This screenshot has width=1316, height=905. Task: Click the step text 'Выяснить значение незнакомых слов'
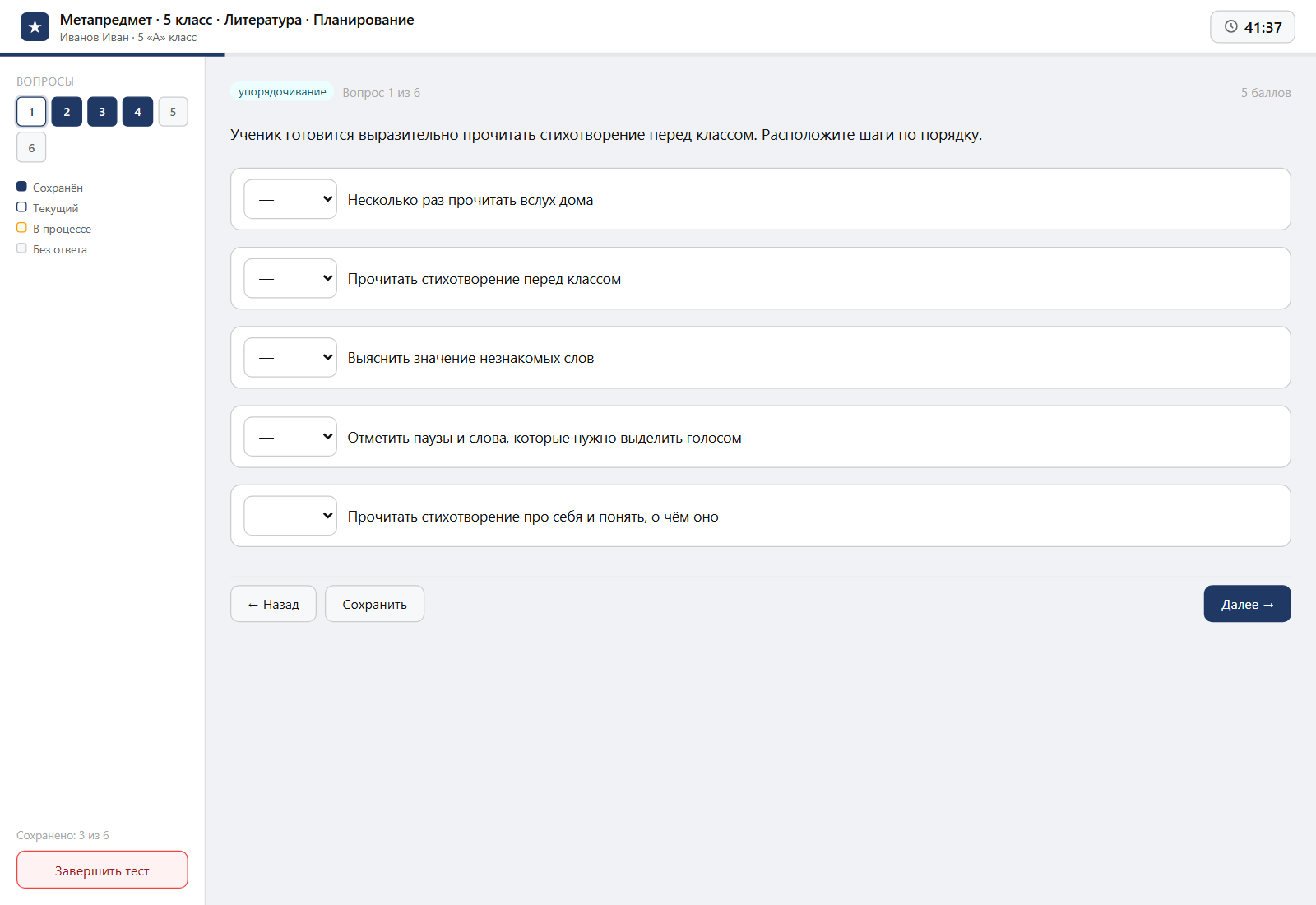470,358
